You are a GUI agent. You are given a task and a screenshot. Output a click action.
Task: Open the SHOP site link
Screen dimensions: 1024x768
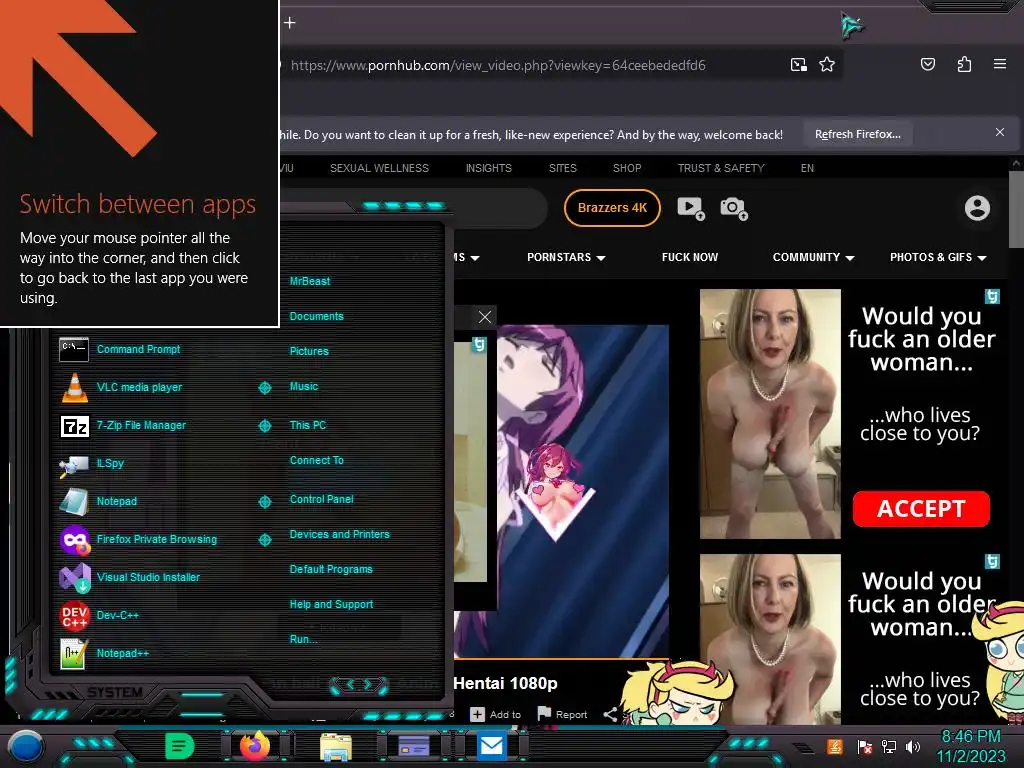[627, 168]
